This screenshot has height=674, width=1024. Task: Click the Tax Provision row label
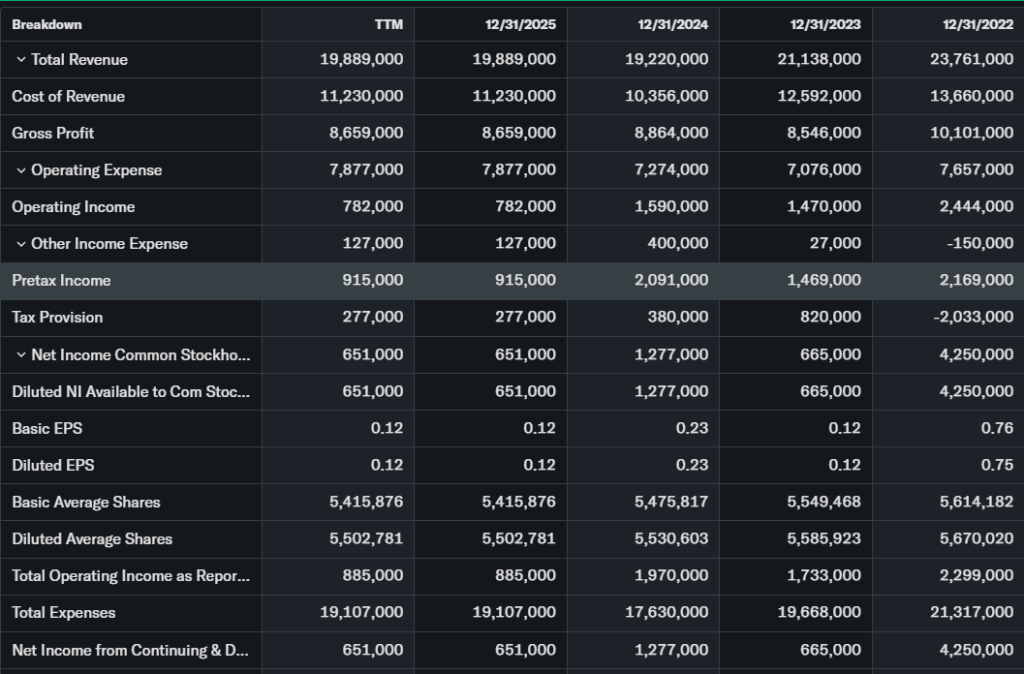click(x=57, y=318)
